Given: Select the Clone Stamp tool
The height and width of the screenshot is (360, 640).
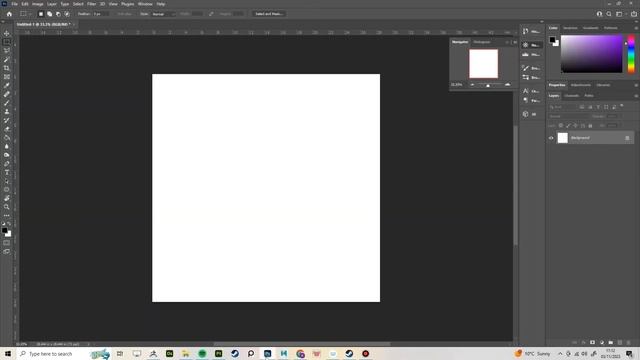Looking at the screenshot, I should (7, 111).
